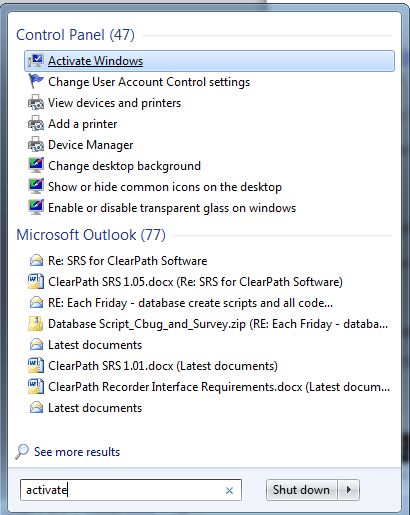
Task: Click the Word icon beside ClearPath Recorder Interface Requirements
Action: tap(36, 386)
